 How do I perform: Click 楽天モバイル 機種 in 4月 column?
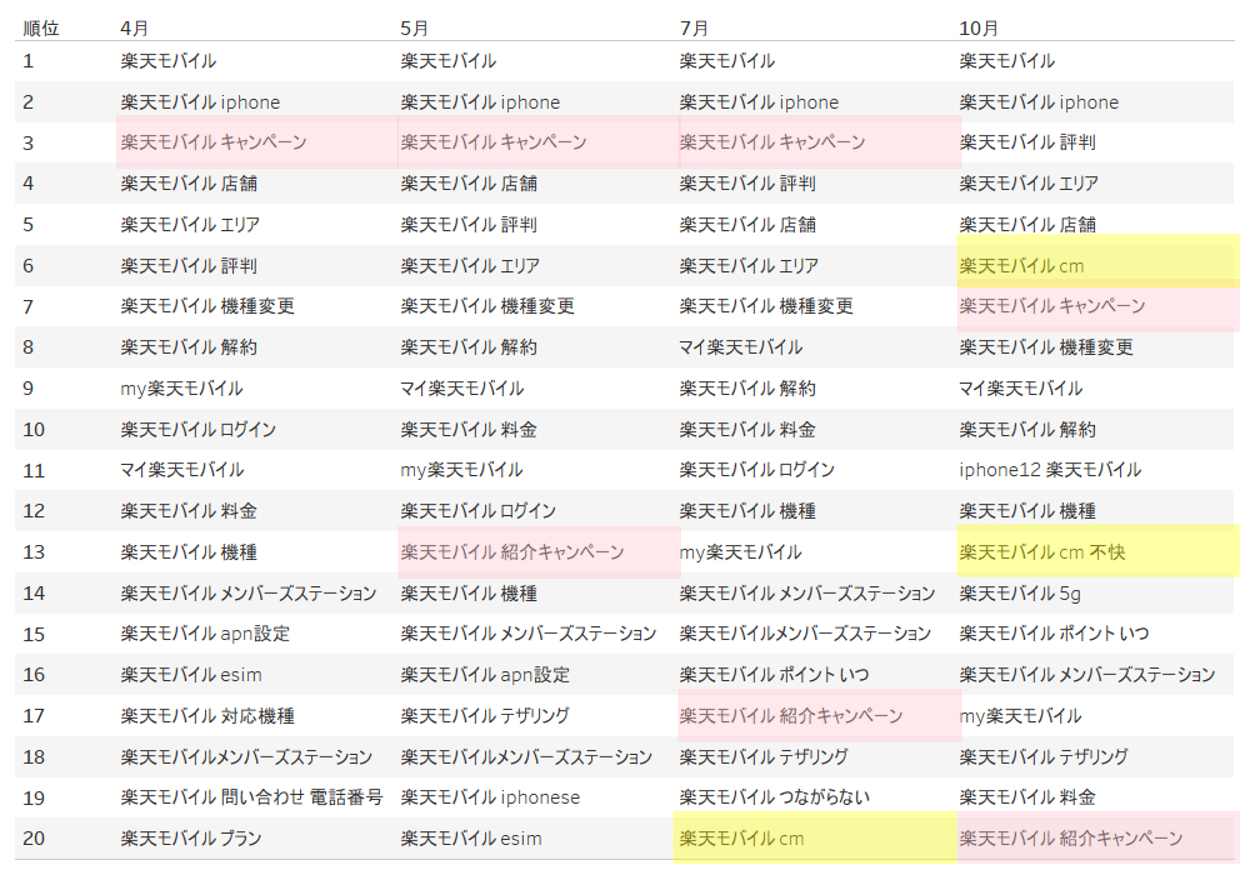(188, 552)
